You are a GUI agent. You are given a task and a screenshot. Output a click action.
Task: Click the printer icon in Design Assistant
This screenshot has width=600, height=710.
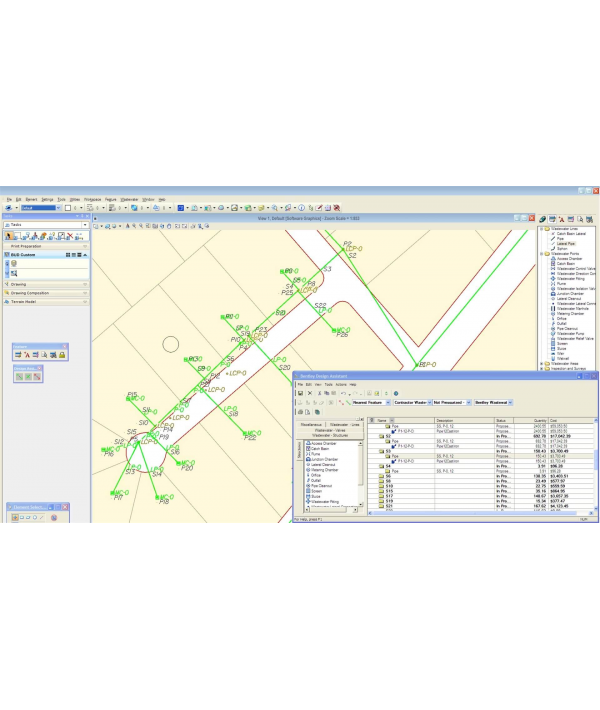pyautogui.click(x=300, y=412)
